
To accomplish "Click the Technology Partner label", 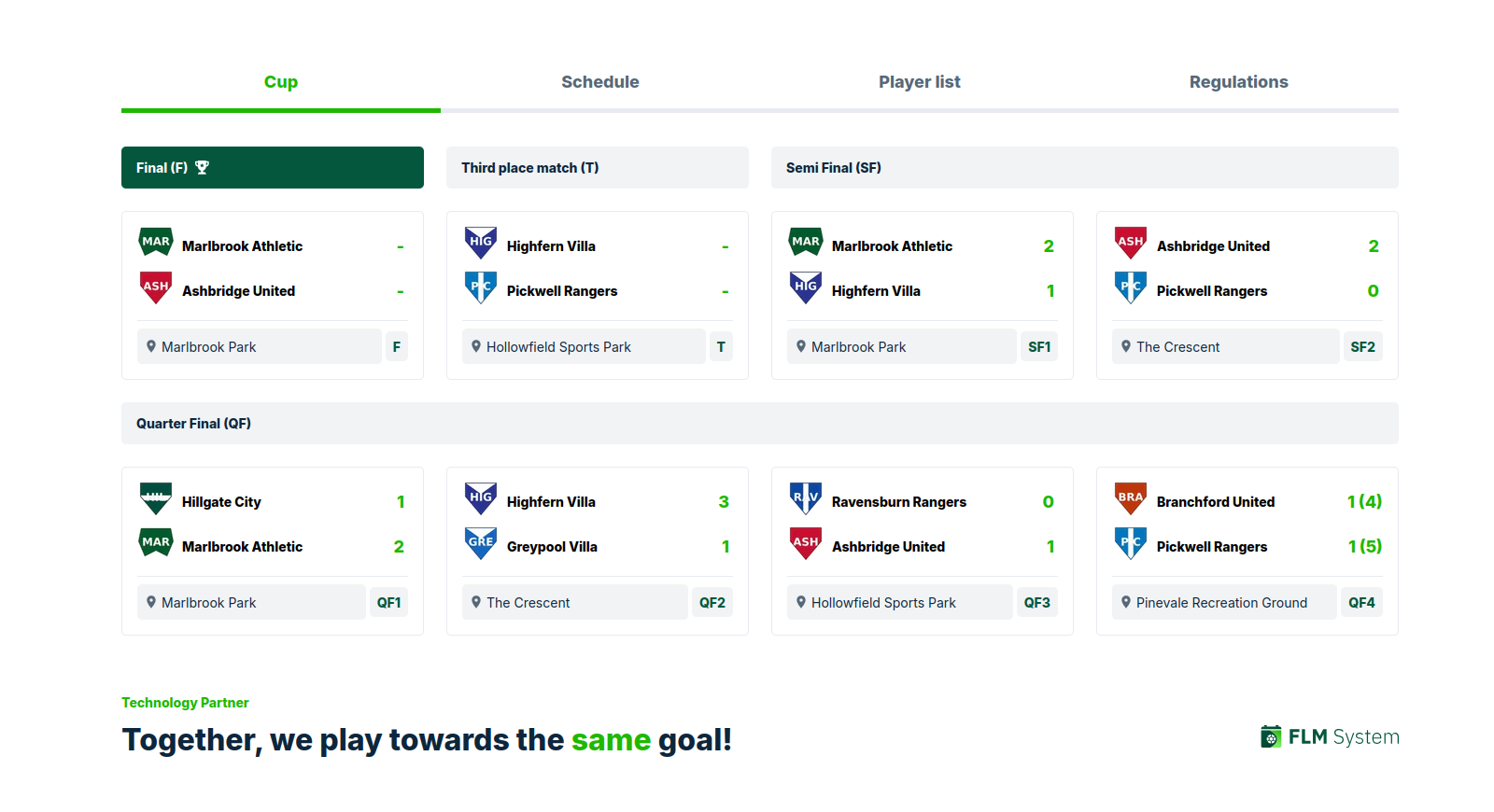I will 185,703.
